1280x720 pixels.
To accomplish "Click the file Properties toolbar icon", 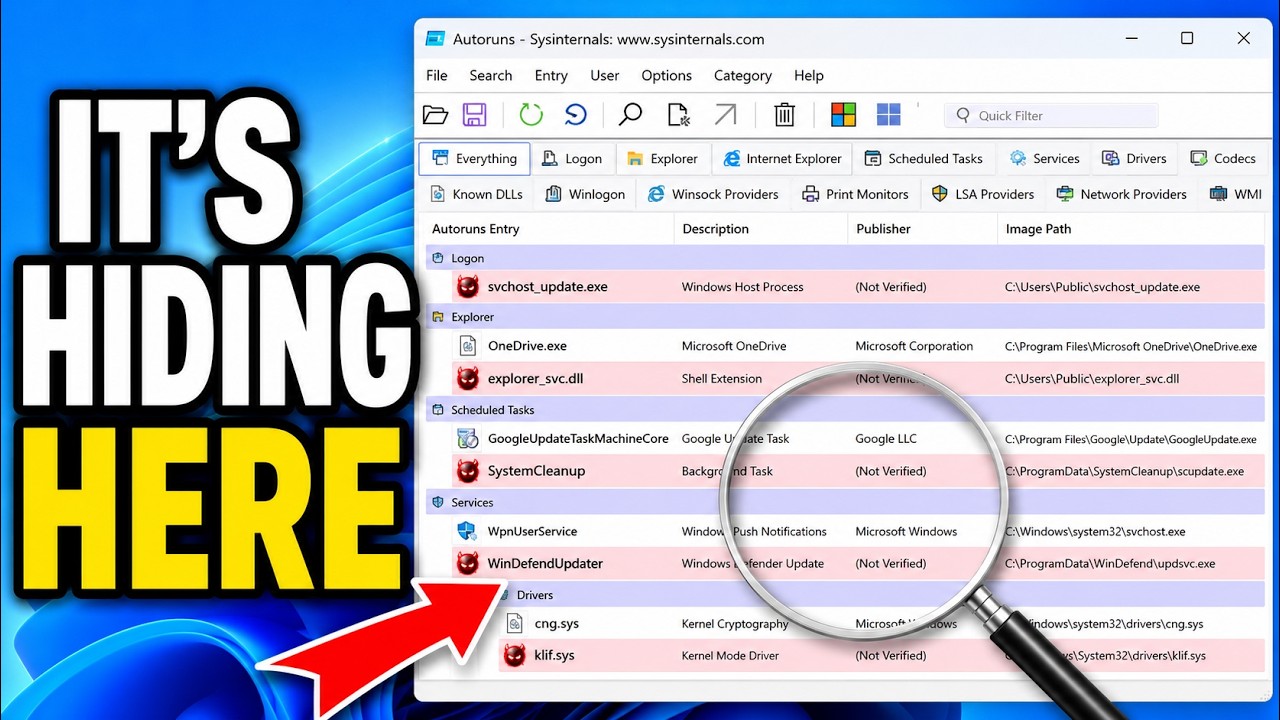I will tap(679, 115).
